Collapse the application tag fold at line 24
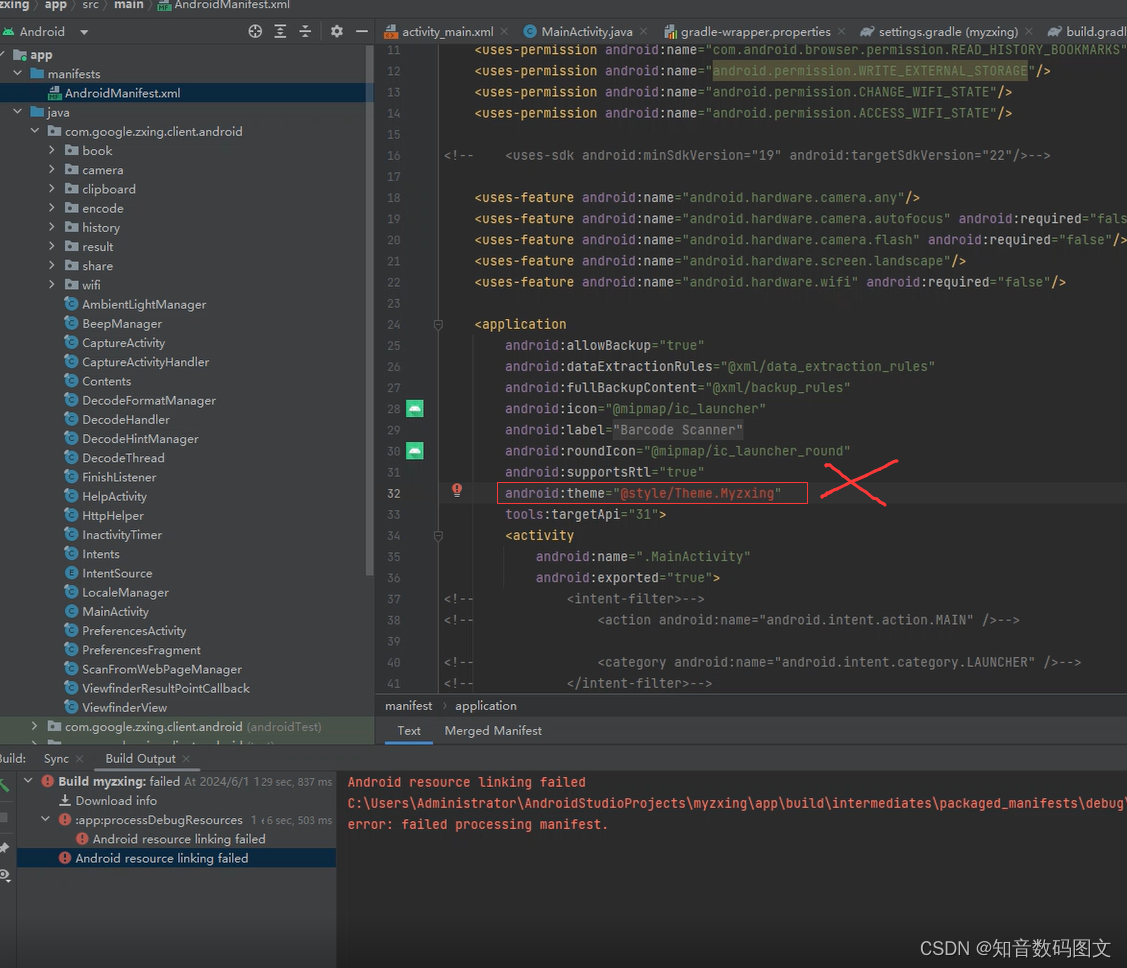The width and height of the screenshot is (1127, 968). pos(437,324)
